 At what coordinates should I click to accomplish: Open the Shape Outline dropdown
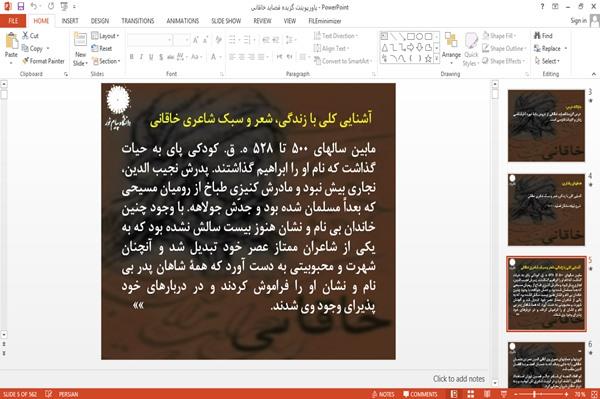[504, 49]
